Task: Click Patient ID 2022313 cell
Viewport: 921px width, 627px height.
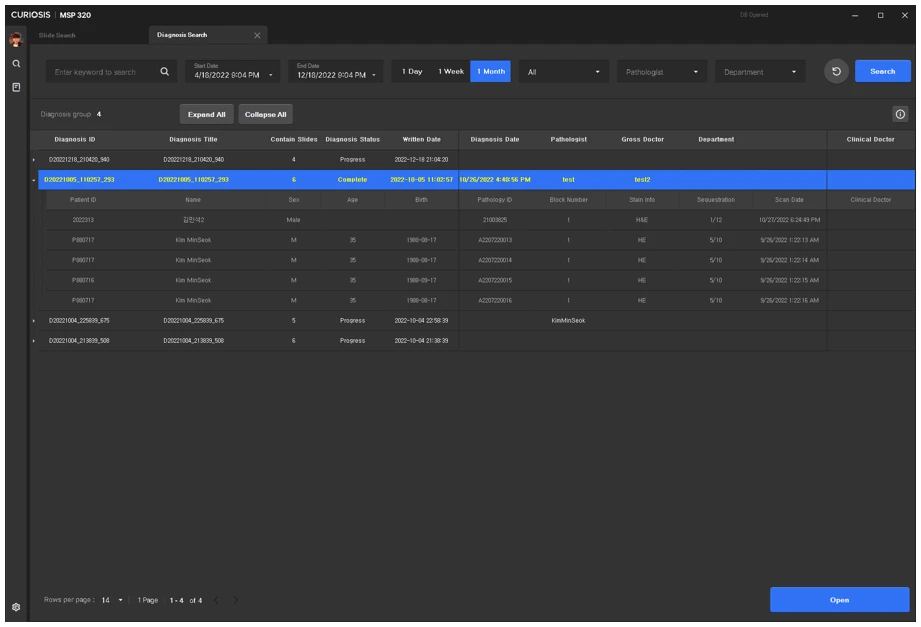Action: point(83,220)
